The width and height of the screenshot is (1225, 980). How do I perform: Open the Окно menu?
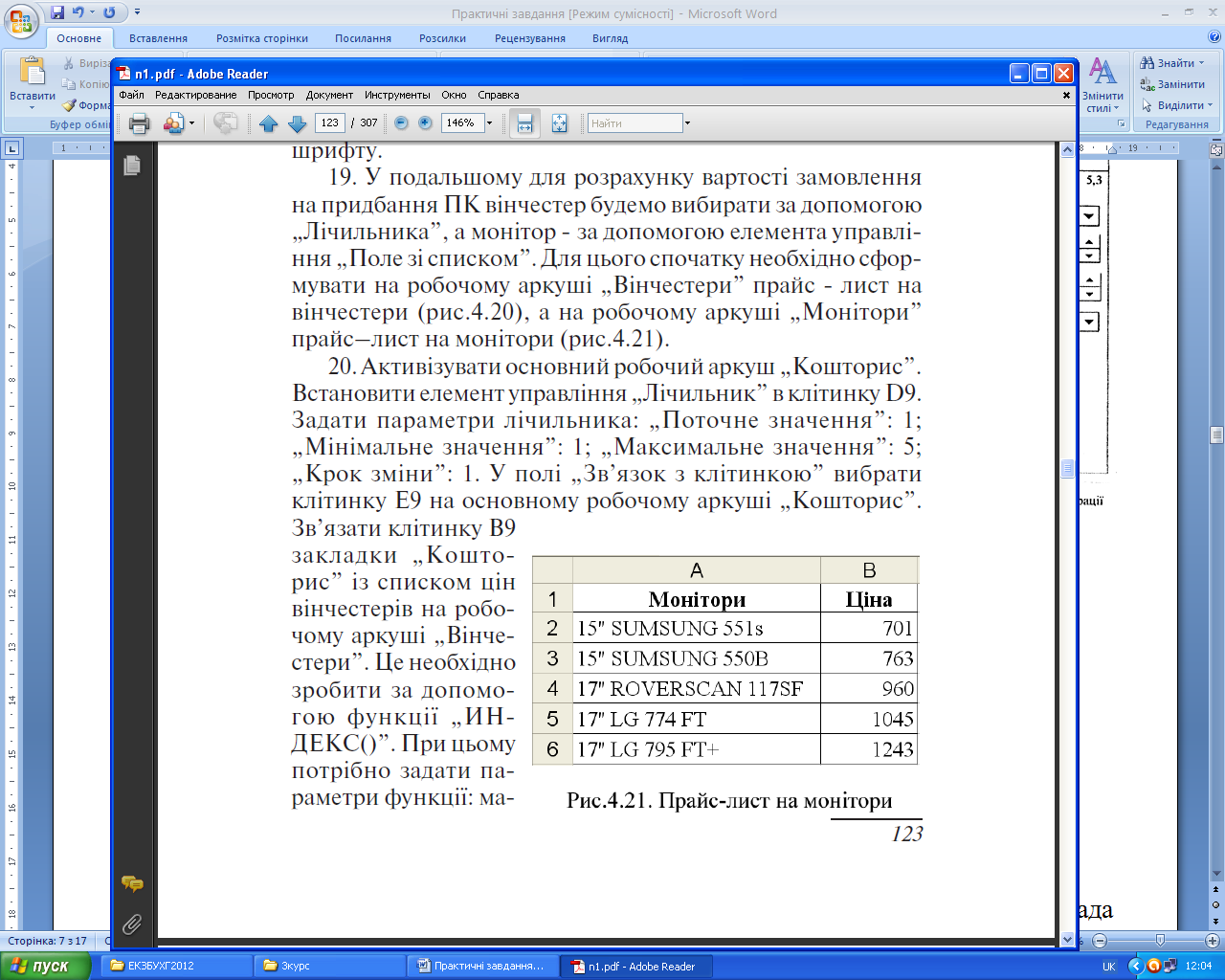(454, 95)
